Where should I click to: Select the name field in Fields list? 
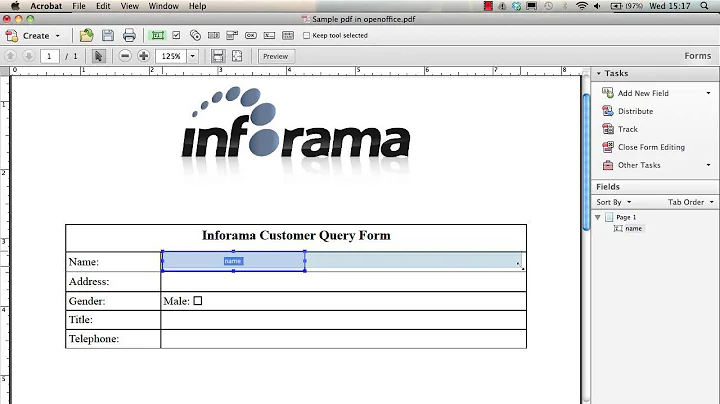tap(633, 228)
